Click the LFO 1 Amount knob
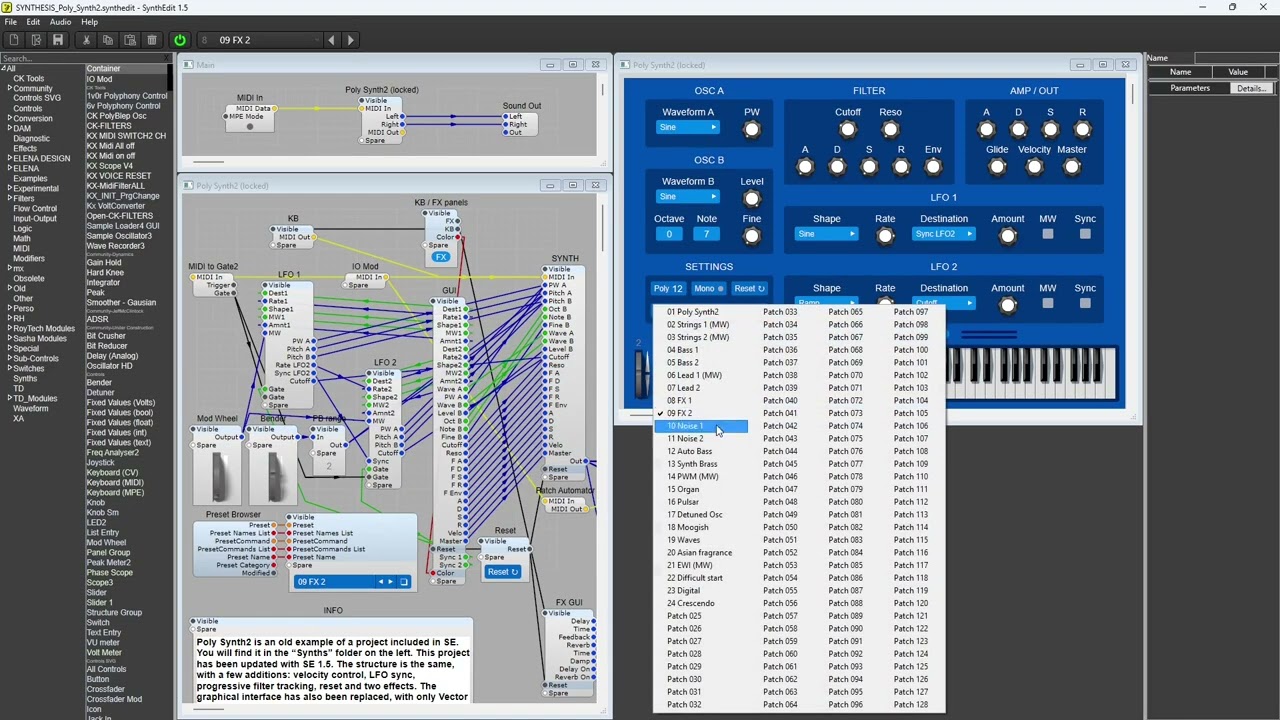The image size is (1280, 720). click(1007, 236)
